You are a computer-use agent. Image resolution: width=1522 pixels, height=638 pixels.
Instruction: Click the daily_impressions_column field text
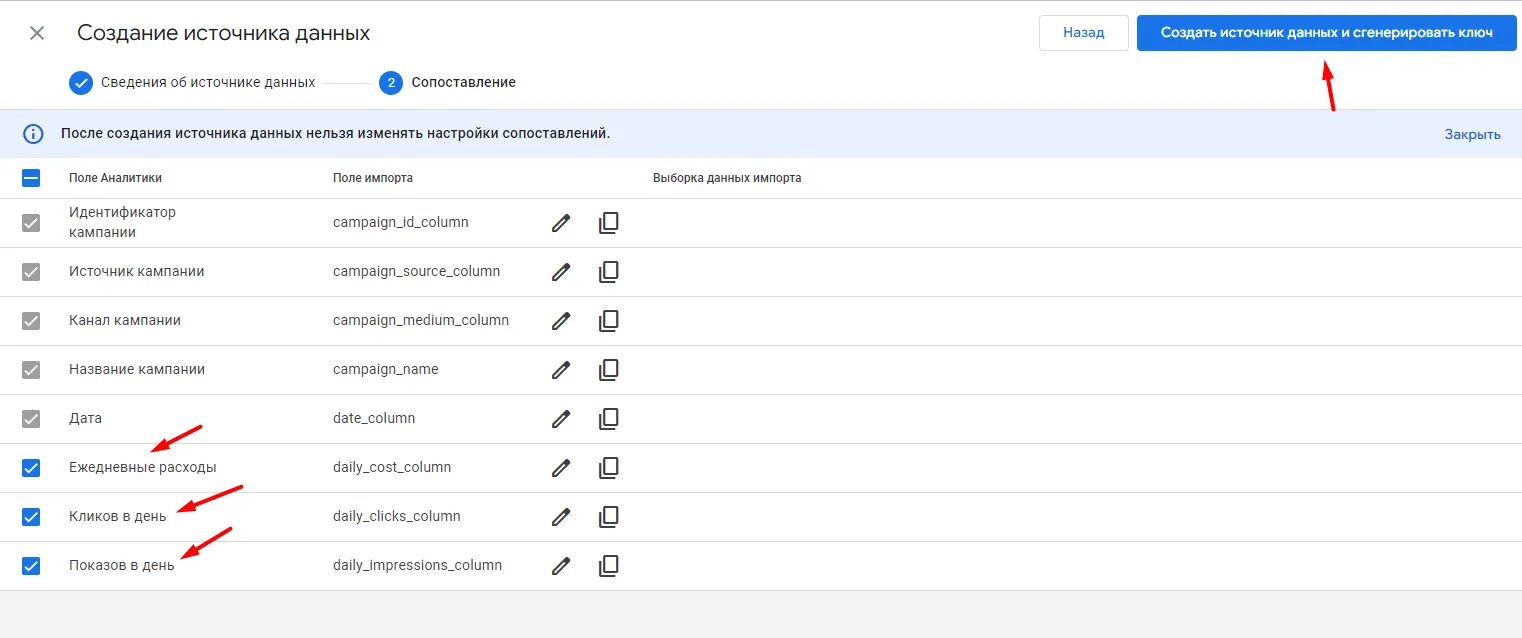pyautogui.click(x=417, y=565)
